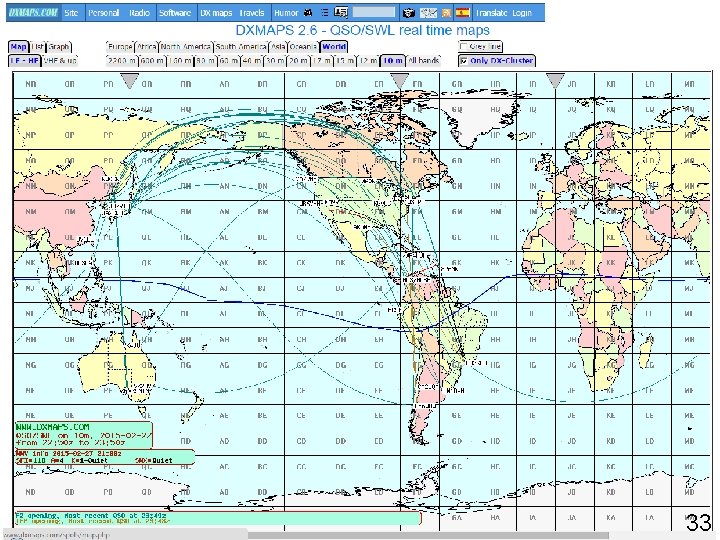Select the All bands tab
Image resolution: width=720 pixels, height=540 pixels.
click(423, 61)
